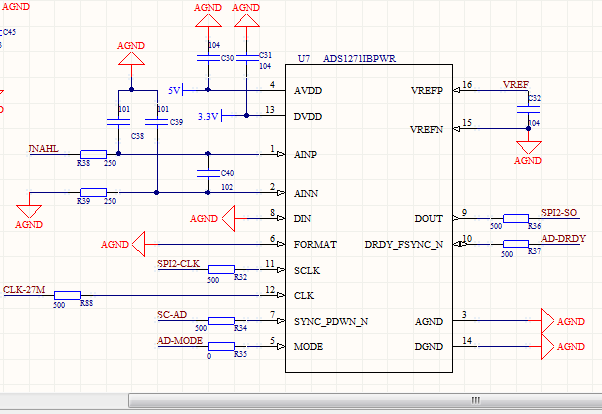Click the SYNC_PDWN_N pin label
The height and width of the screenshot is (414, 602).
(331, 321)
